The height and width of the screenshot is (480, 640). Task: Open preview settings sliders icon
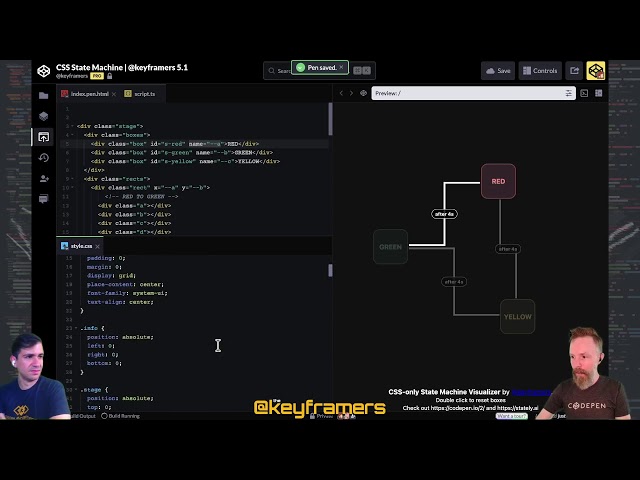[569, 93]
